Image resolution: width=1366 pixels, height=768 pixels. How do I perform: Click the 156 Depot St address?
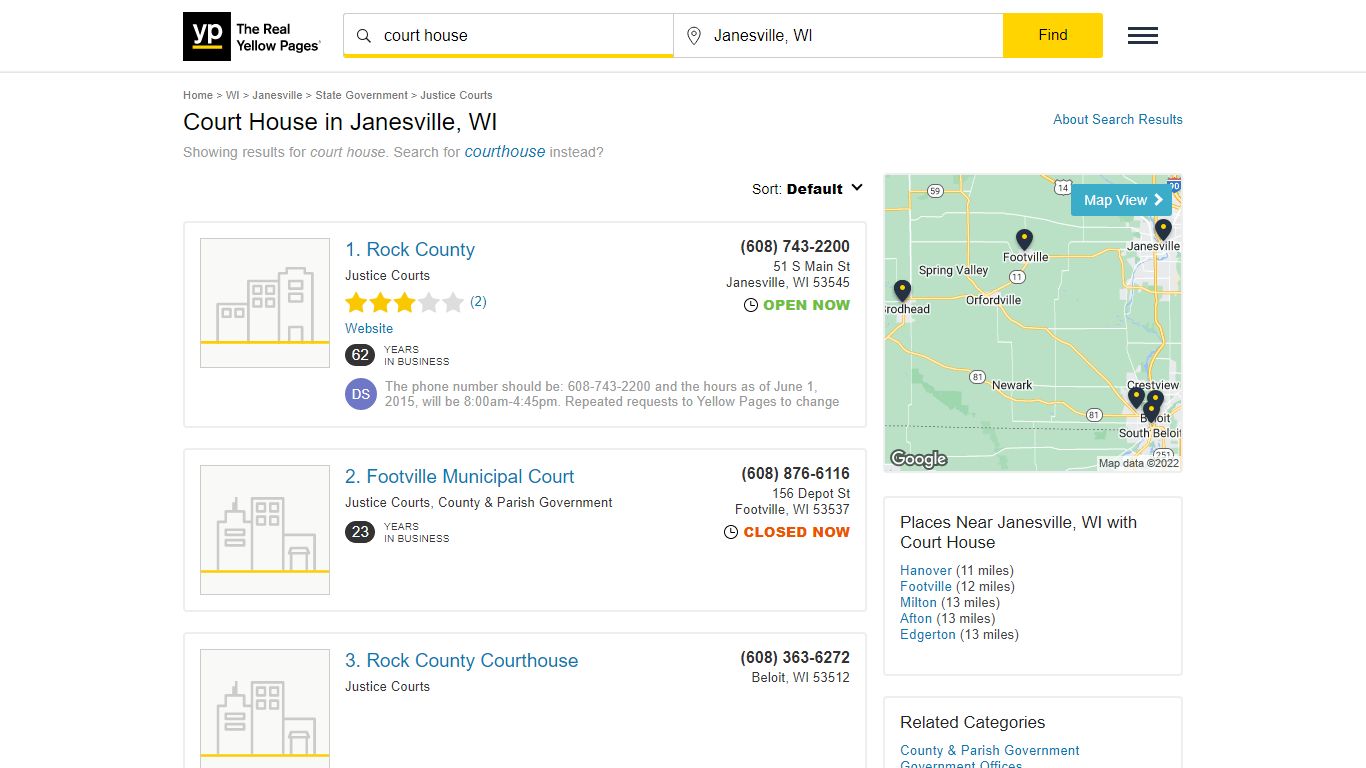click(x=811, y=493)
